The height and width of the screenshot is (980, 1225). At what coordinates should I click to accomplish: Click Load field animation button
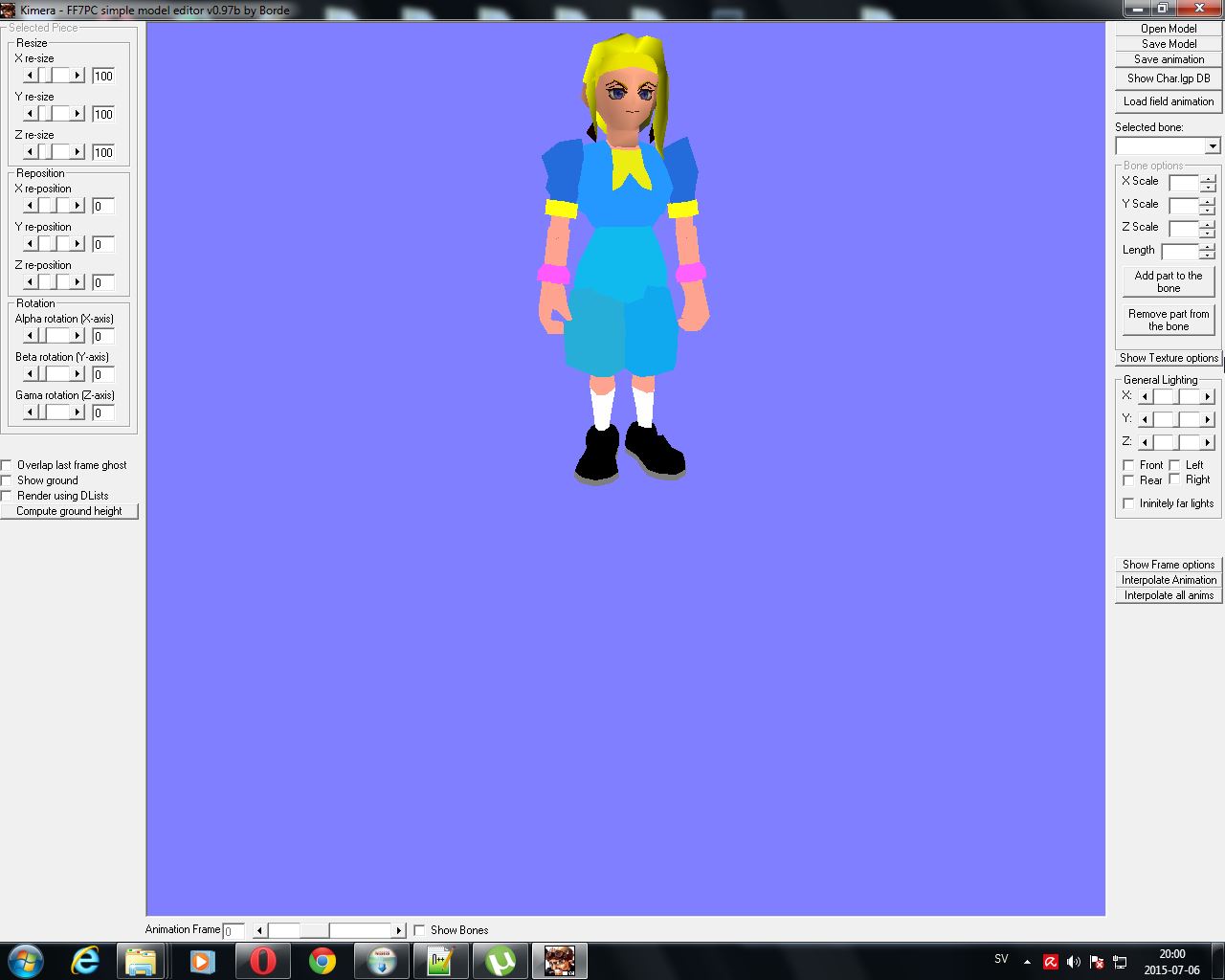click(x=1169, y=101)
